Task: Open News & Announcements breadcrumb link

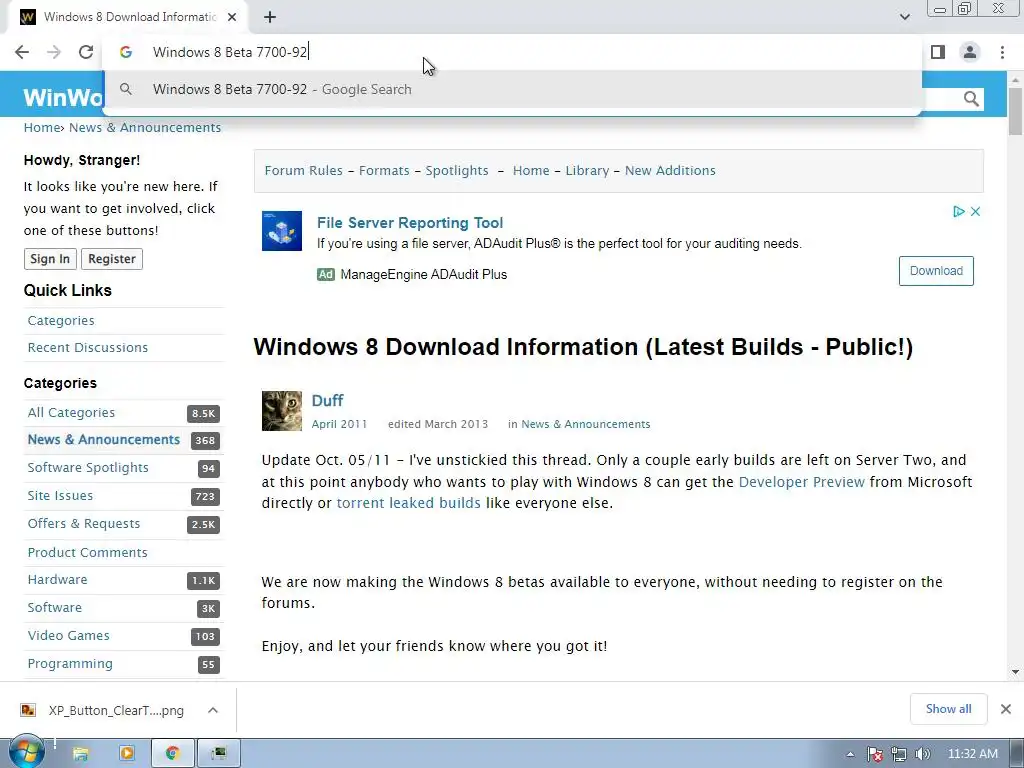Action: [145, 127]
